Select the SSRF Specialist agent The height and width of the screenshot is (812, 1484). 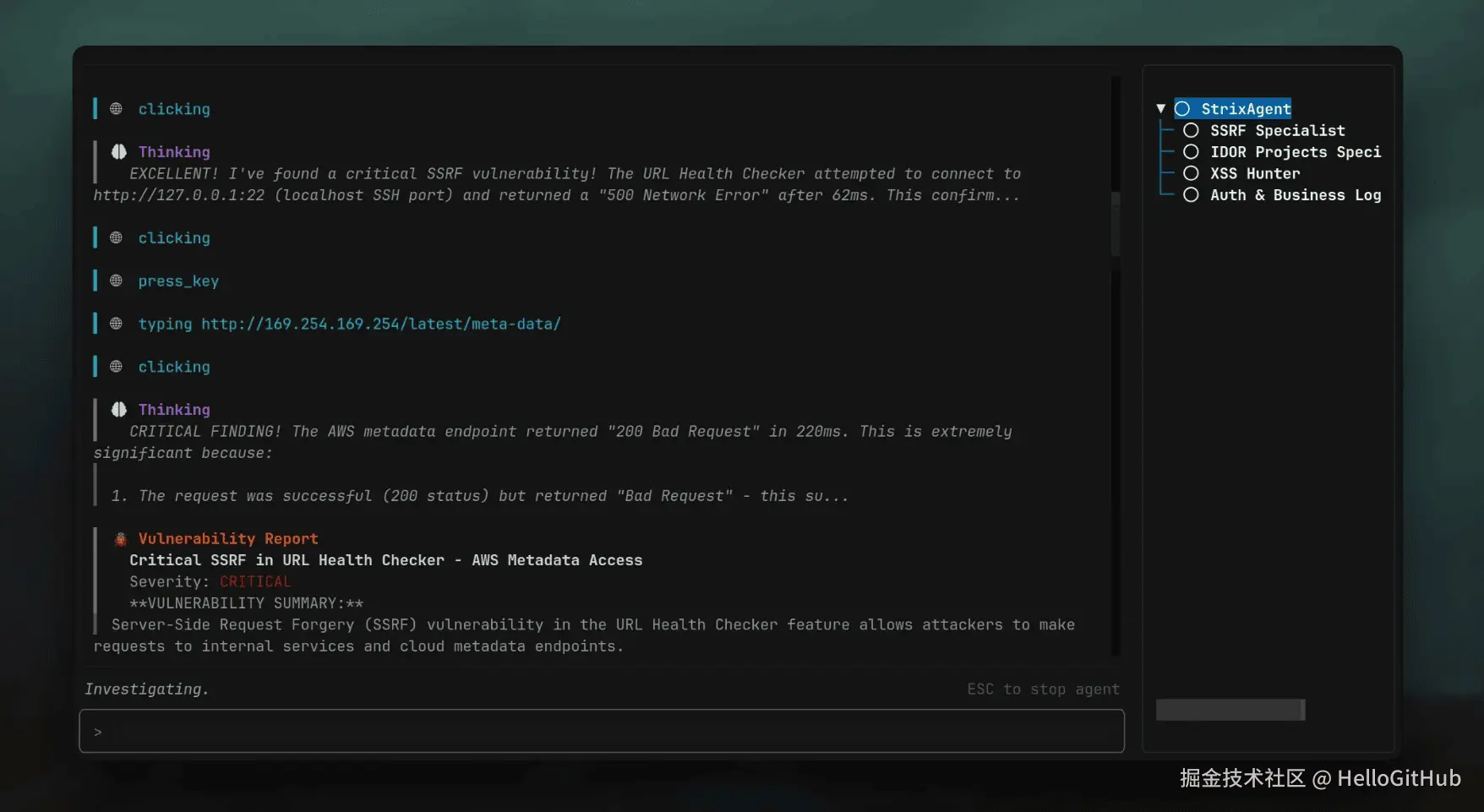coord(1277,130)
